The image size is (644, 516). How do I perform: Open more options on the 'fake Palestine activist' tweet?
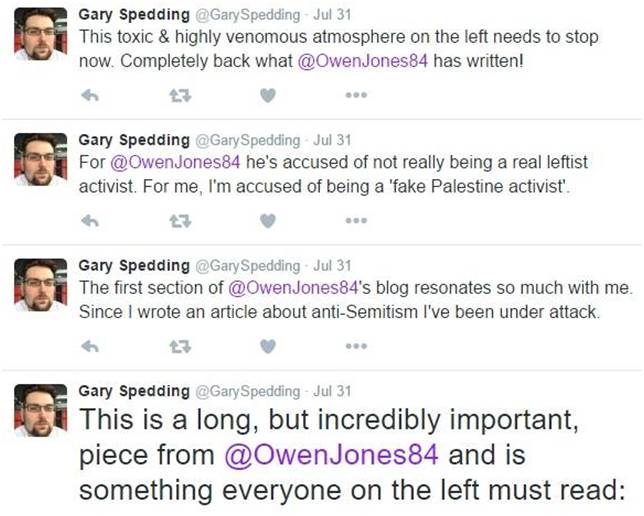tap(356, 221)
